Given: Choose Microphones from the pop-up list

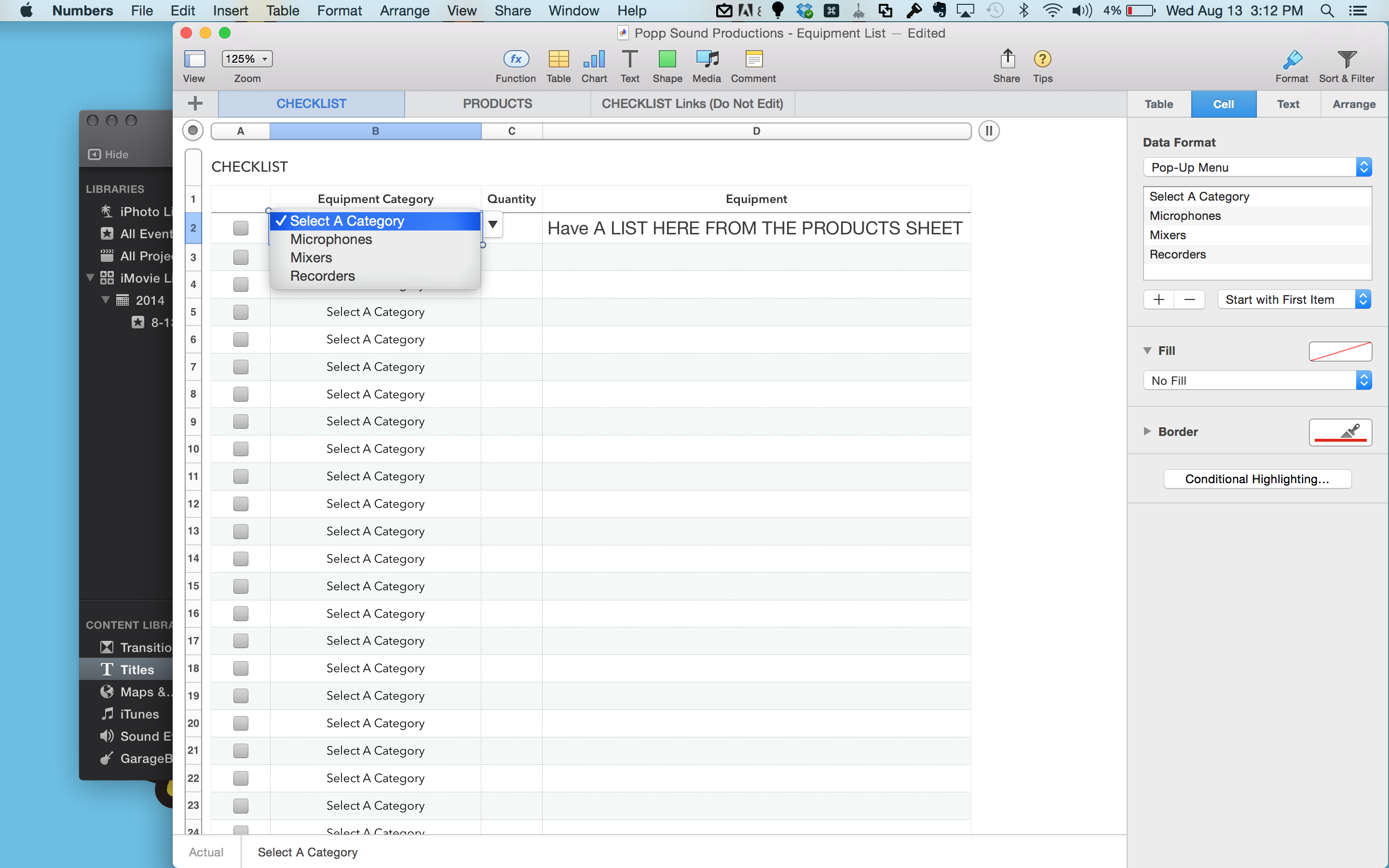Looking at the screenshot, I should (x=331, y=239).
